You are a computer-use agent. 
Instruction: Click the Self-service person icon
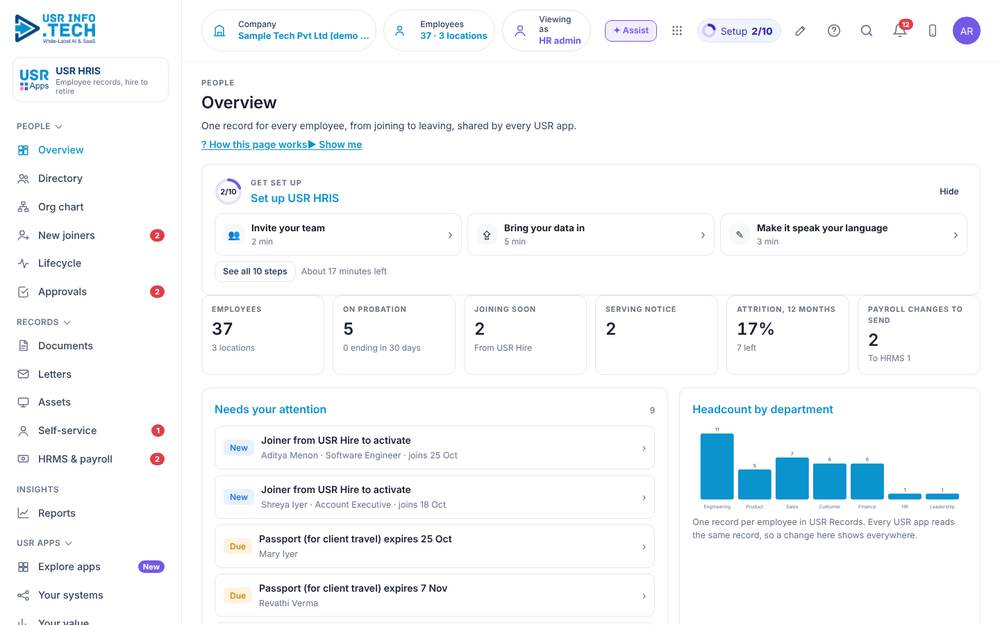tap(23, 430)
